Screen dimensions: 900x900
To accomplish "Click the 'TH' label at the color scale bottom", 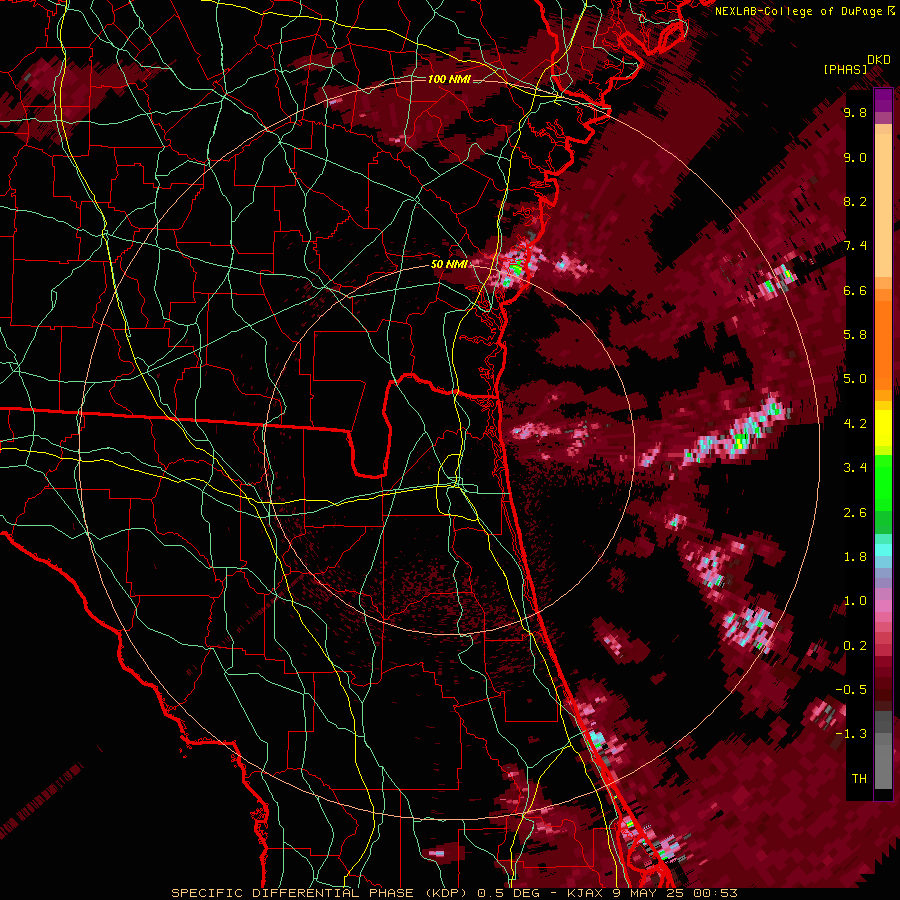I will (859, 779).
